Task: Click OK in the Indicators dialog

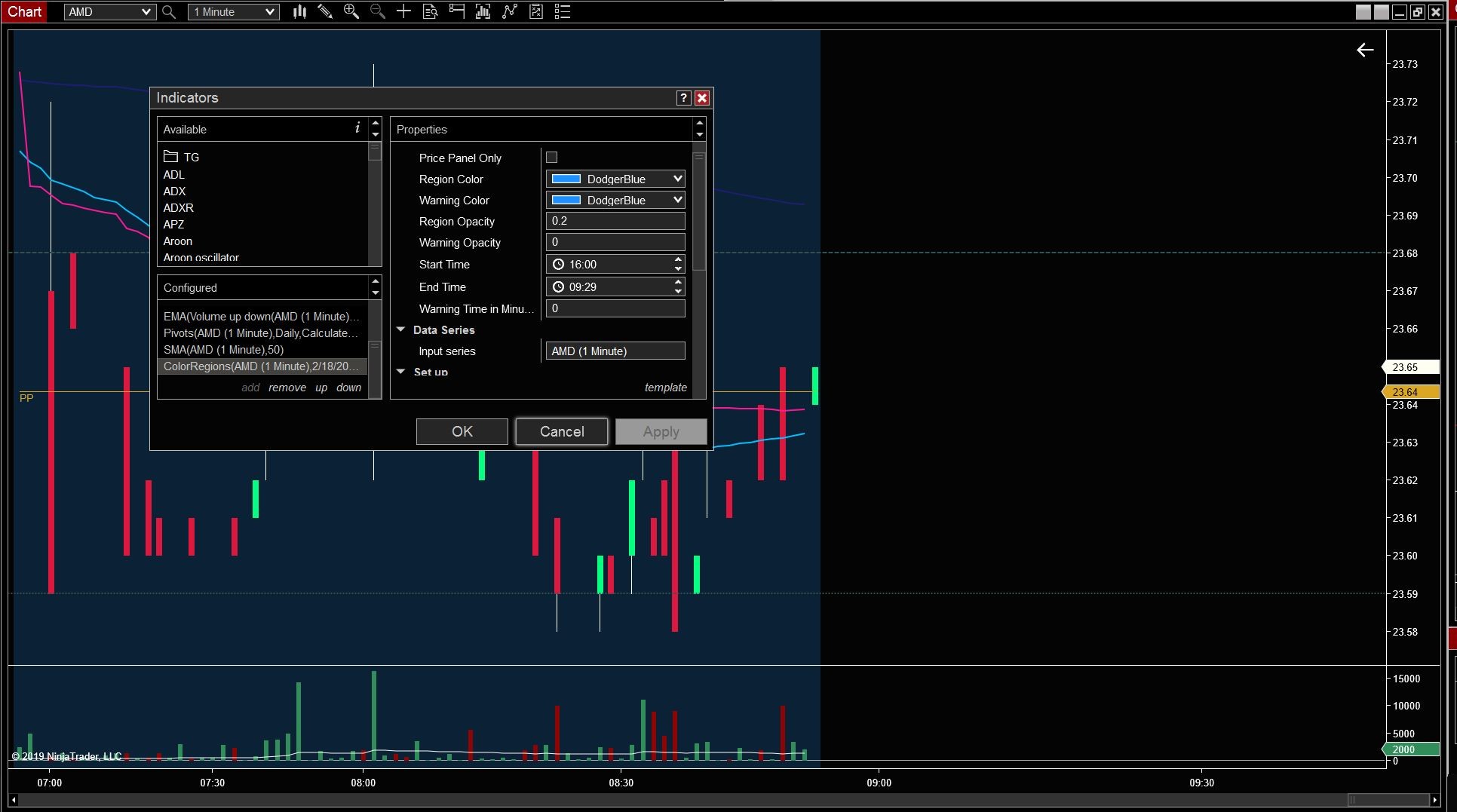Action: coord(462,431)
